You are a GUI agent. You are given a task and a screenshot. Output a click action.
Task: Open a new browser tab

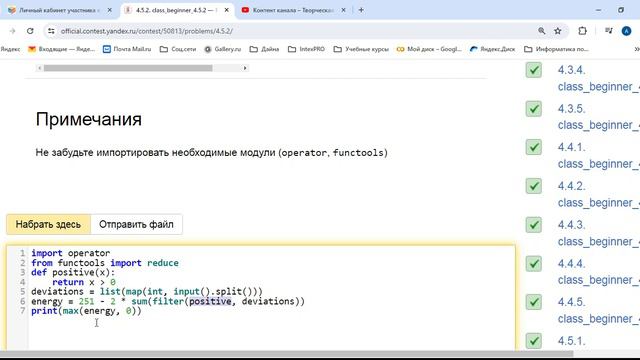[x=361, y=10]
